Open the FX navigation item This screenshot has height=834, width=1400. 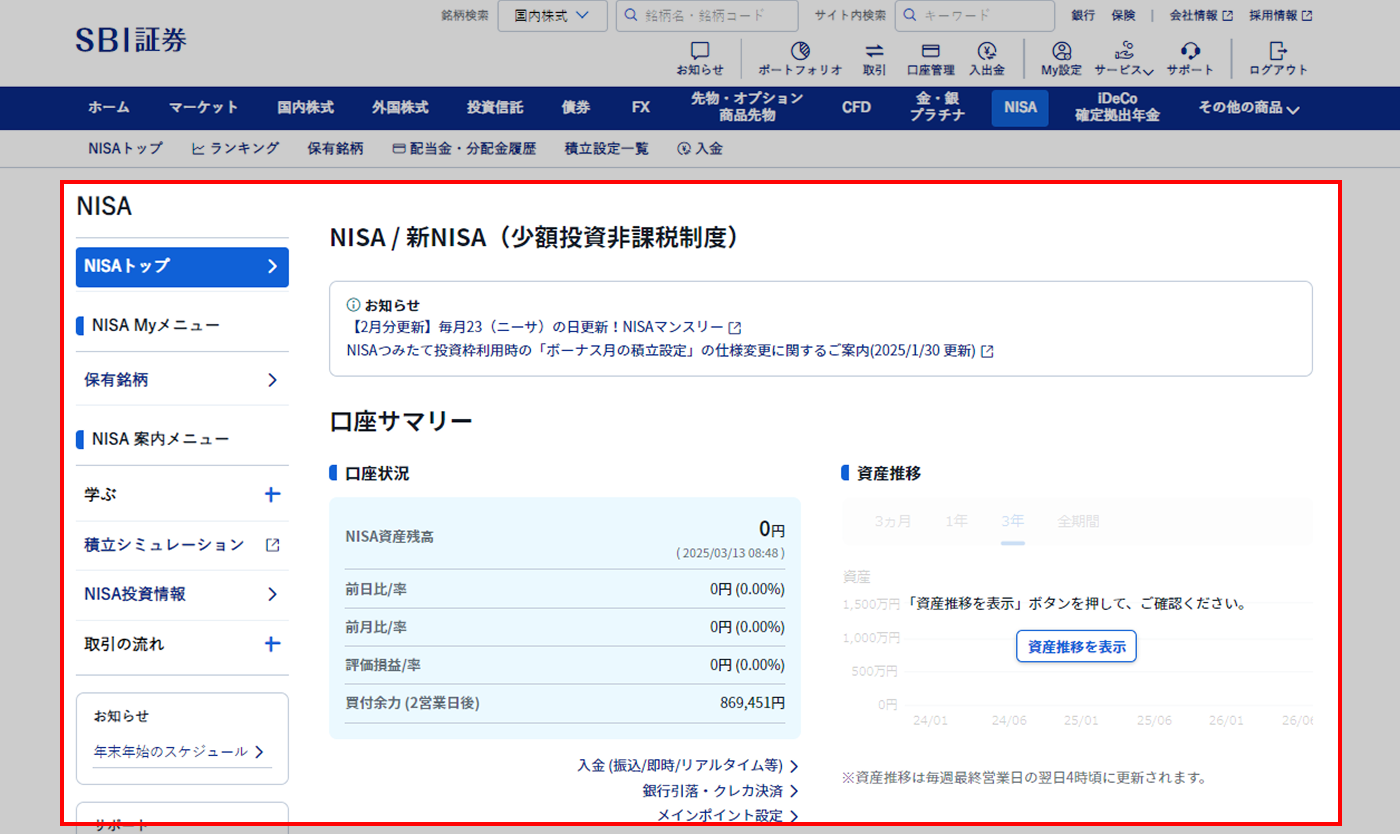[641, 107]
